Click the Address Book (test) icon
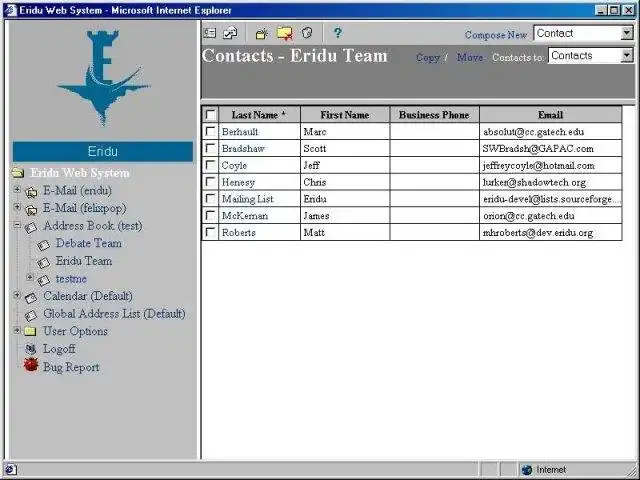 (31, 227)
